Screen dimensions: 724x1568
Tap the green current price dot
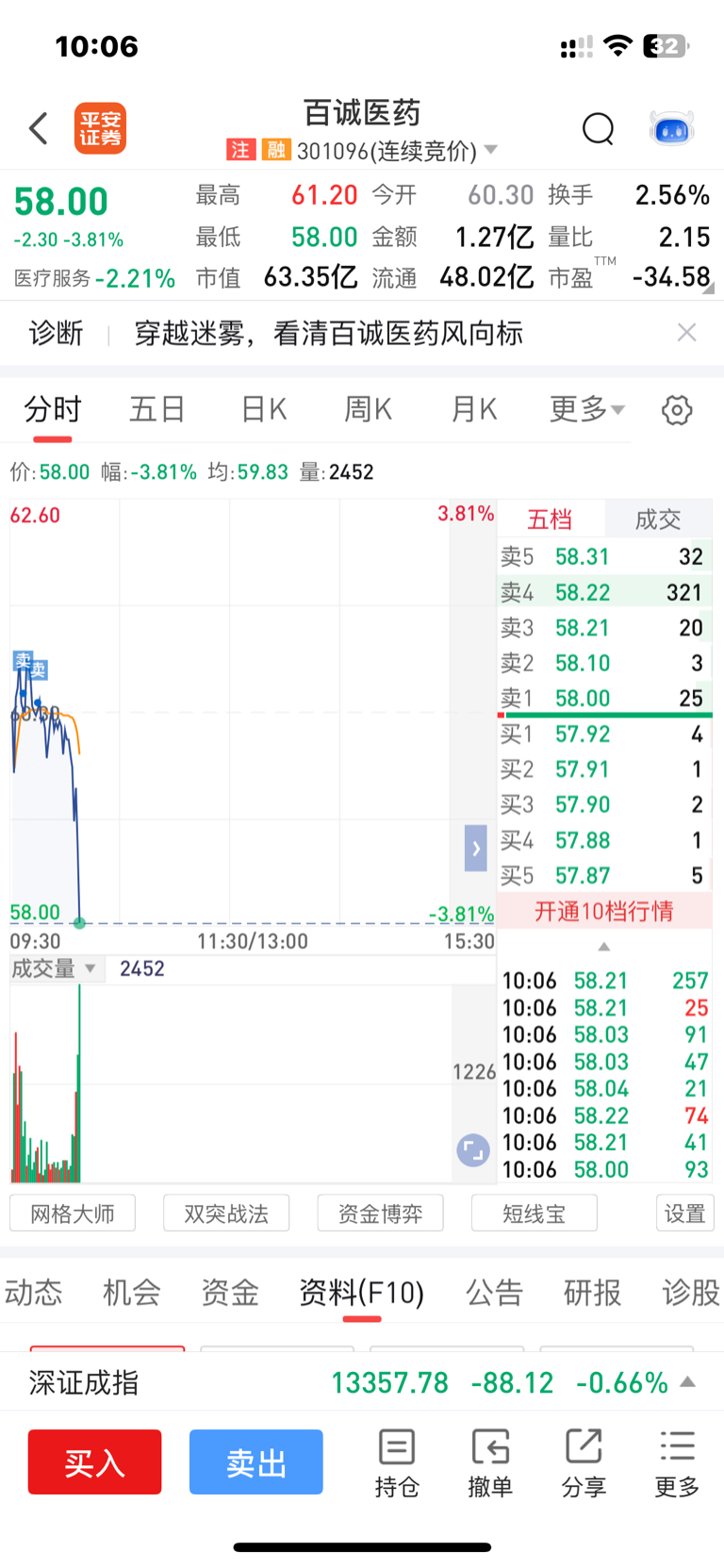79,923
